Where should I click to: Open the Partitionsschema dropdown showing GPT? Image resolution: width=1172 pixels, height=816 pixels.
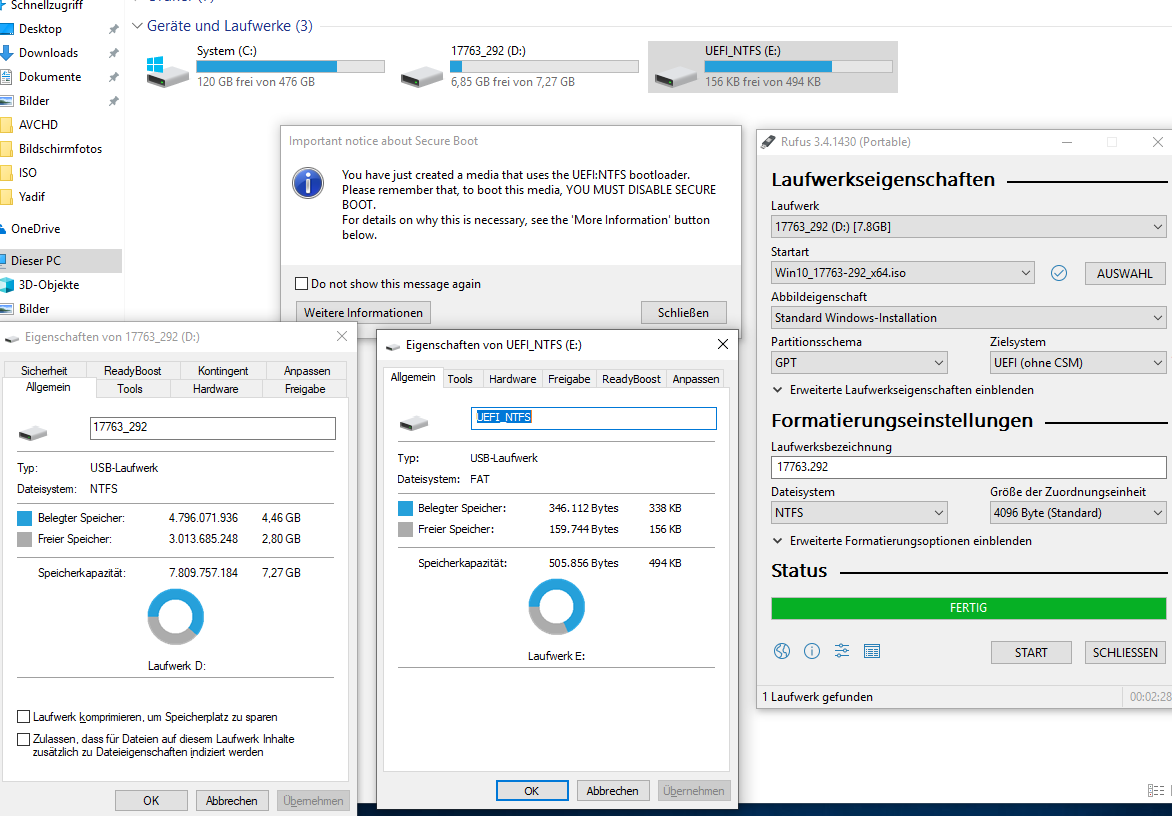coord(858,362)
